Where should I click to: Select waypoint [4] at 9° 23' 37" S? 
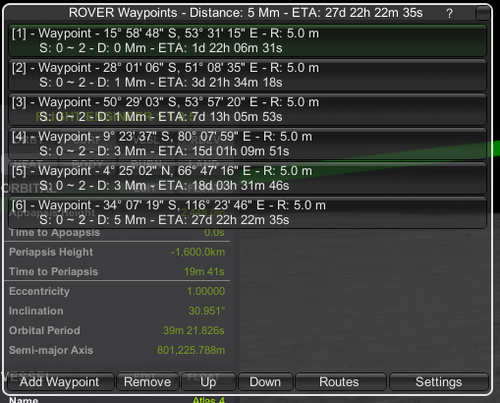[247, 144]
